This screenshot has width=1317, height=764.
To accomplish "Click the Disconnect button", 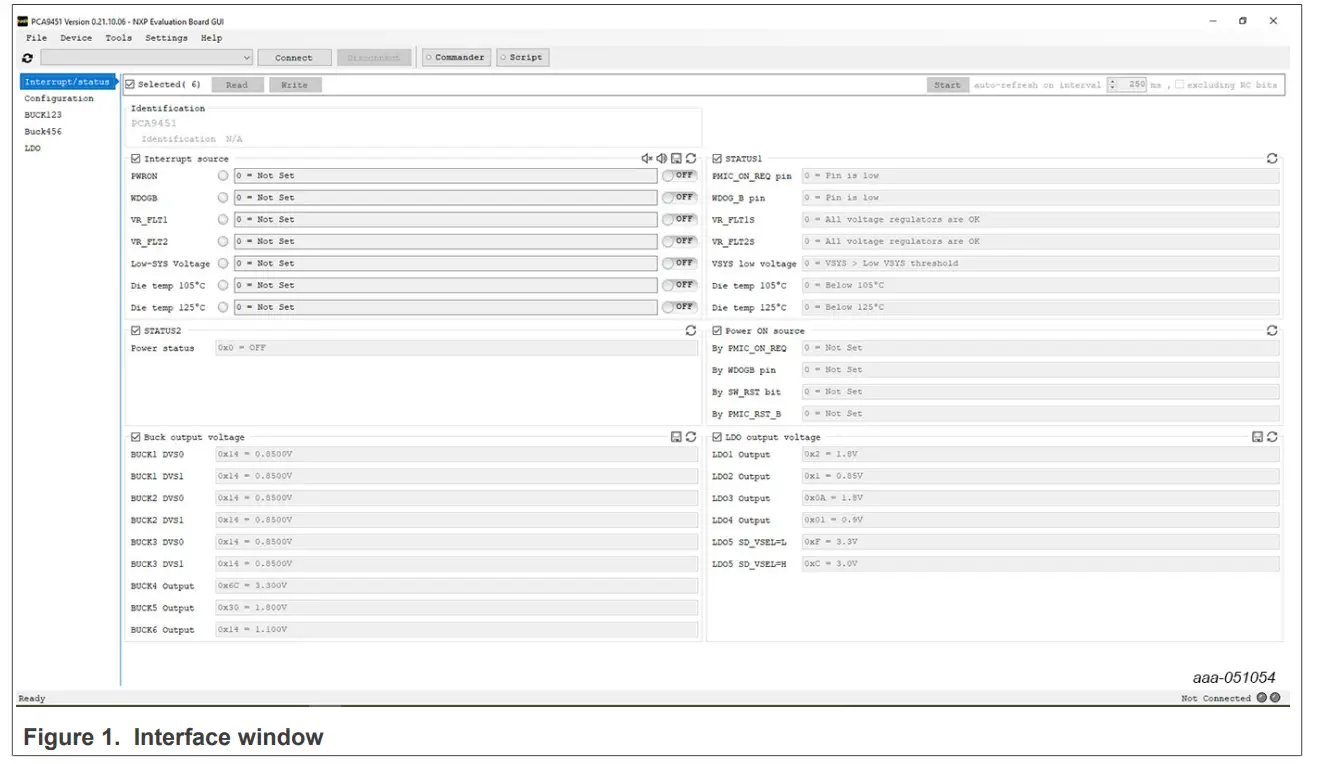I will (x=374, y=58).
